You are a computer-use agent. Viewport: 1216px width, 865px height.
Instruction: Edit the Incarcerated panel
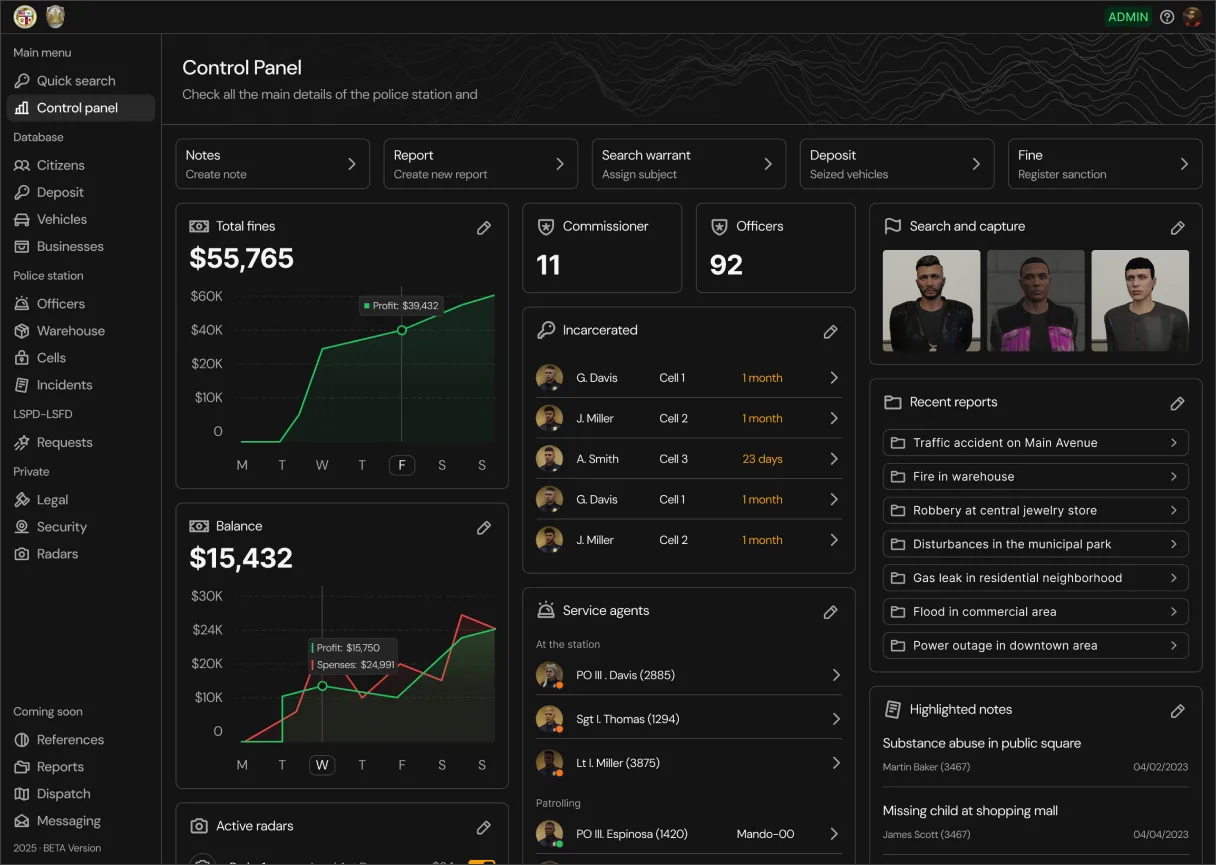pos(830,332)
